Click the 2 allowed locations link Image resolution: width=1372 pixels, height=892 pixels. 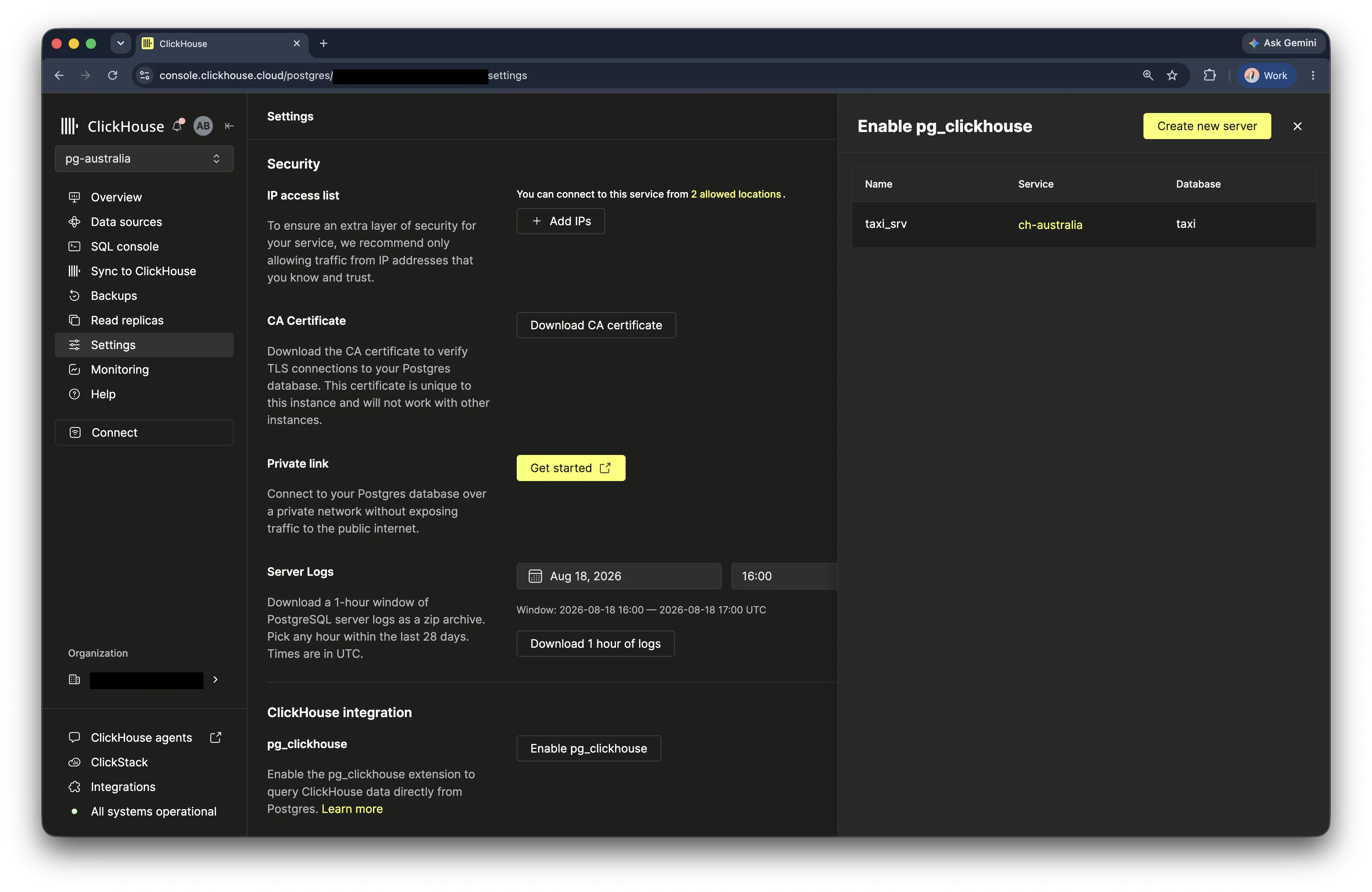[736, 194]
